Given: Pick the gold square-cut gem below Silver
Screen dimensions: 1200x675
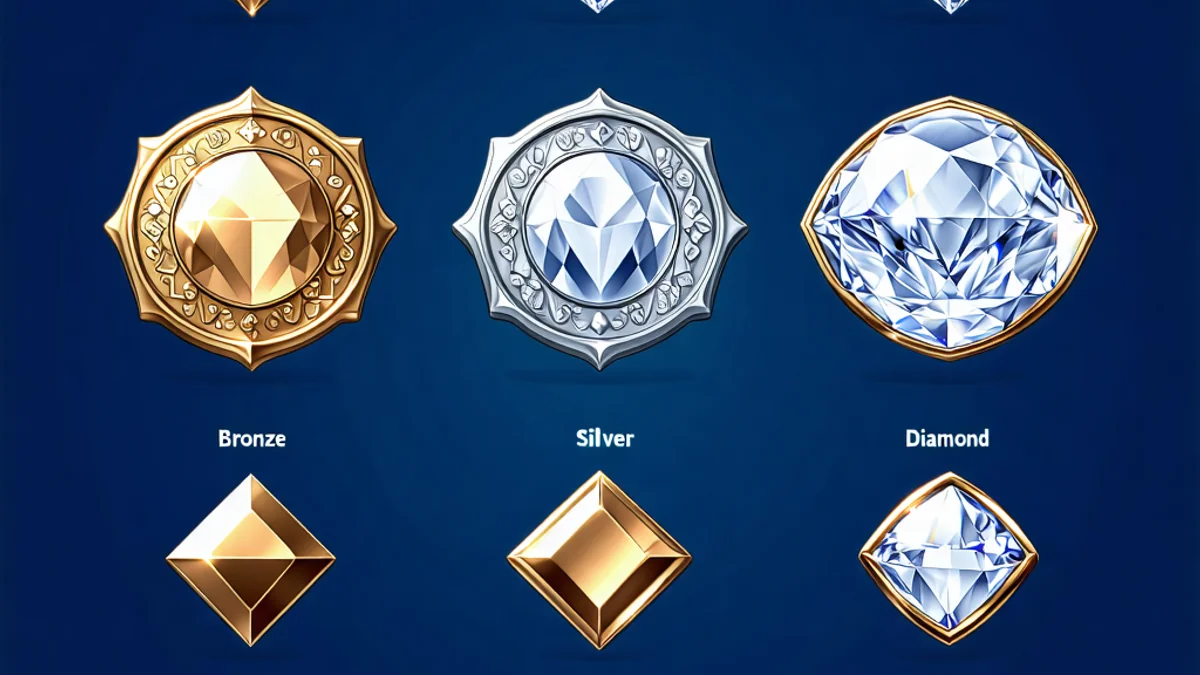Looking at the screenshot, I should click(x=599, y=560).
